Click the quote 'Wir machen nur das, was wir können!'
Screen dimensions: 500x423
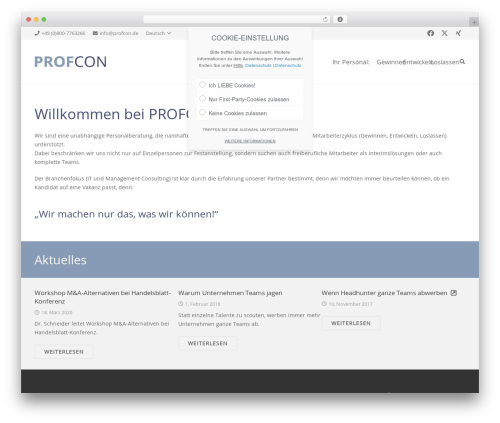click(126, 214)
